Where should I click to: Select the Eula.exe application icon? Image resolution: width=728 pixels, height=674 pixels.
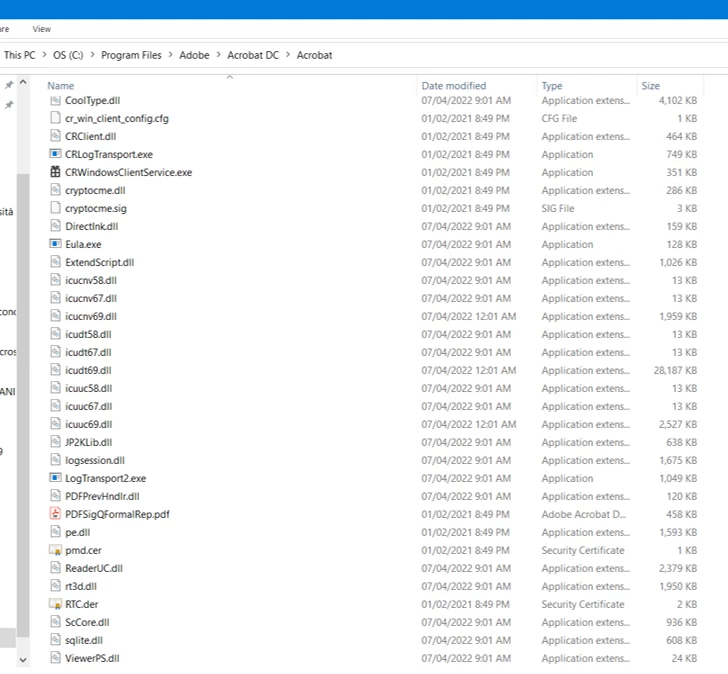[55, 244]
